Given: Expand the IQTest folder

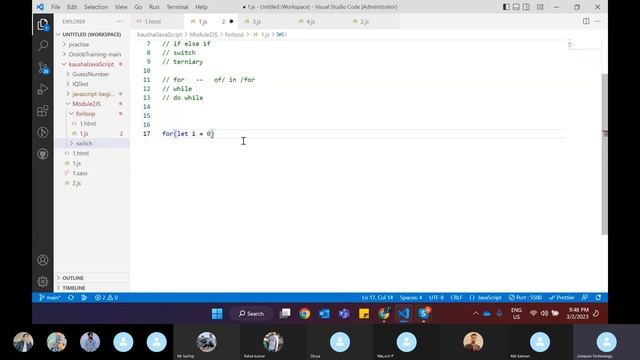Looking at the screenshot, I should (80, 84).
